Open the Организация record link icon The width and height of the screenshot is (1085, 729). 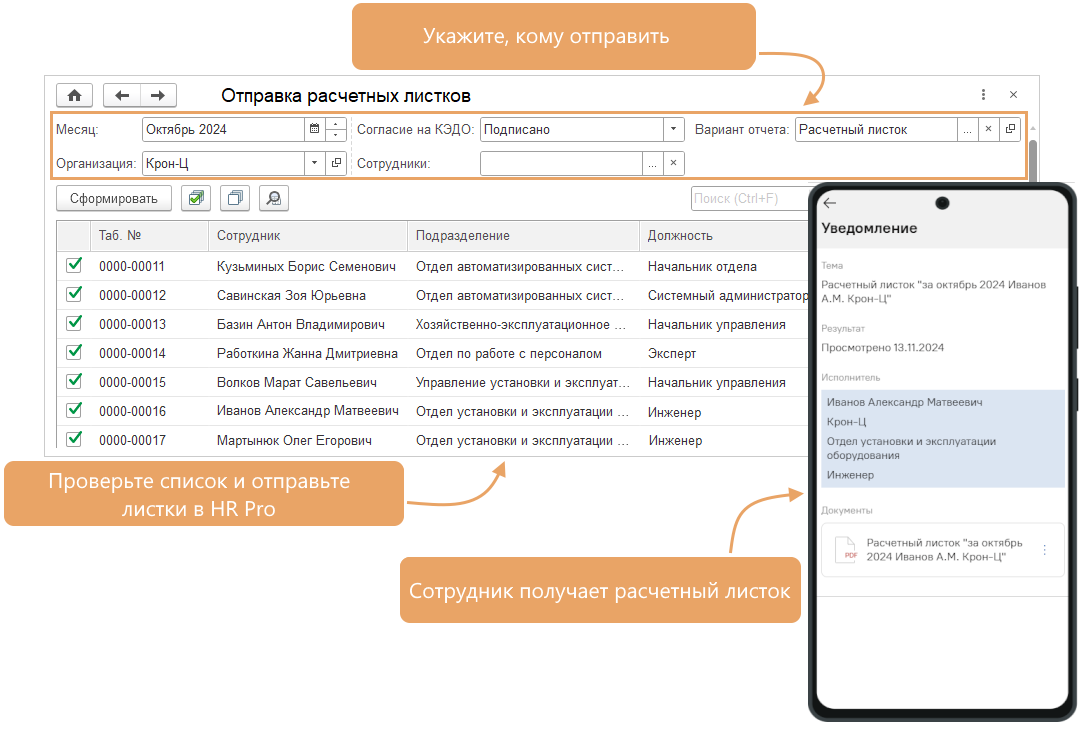tap(336, 163)
